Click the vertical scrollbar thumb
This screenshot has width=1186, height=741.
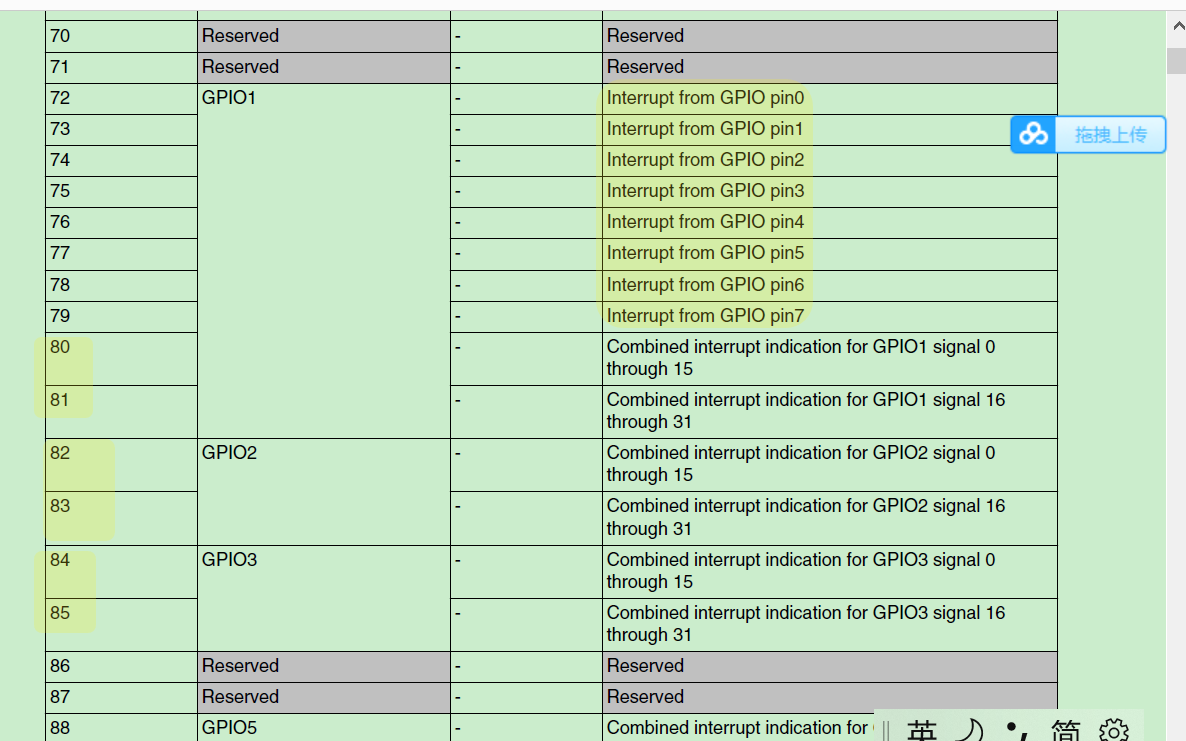(x=1176, y=60)
